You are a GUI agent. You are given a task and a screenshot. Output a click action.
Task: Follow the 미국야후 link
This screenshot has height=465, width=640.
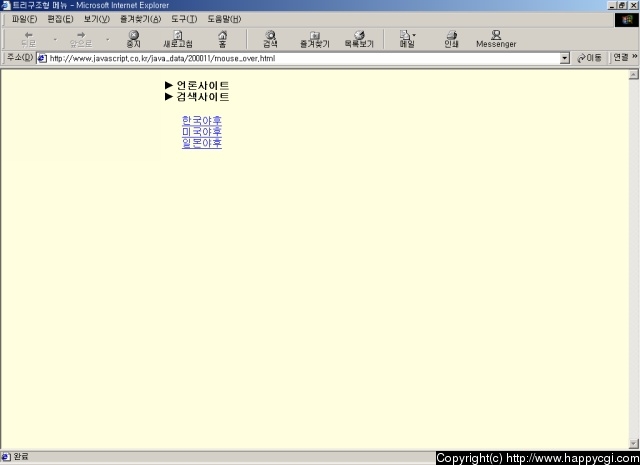pos(202,132)
